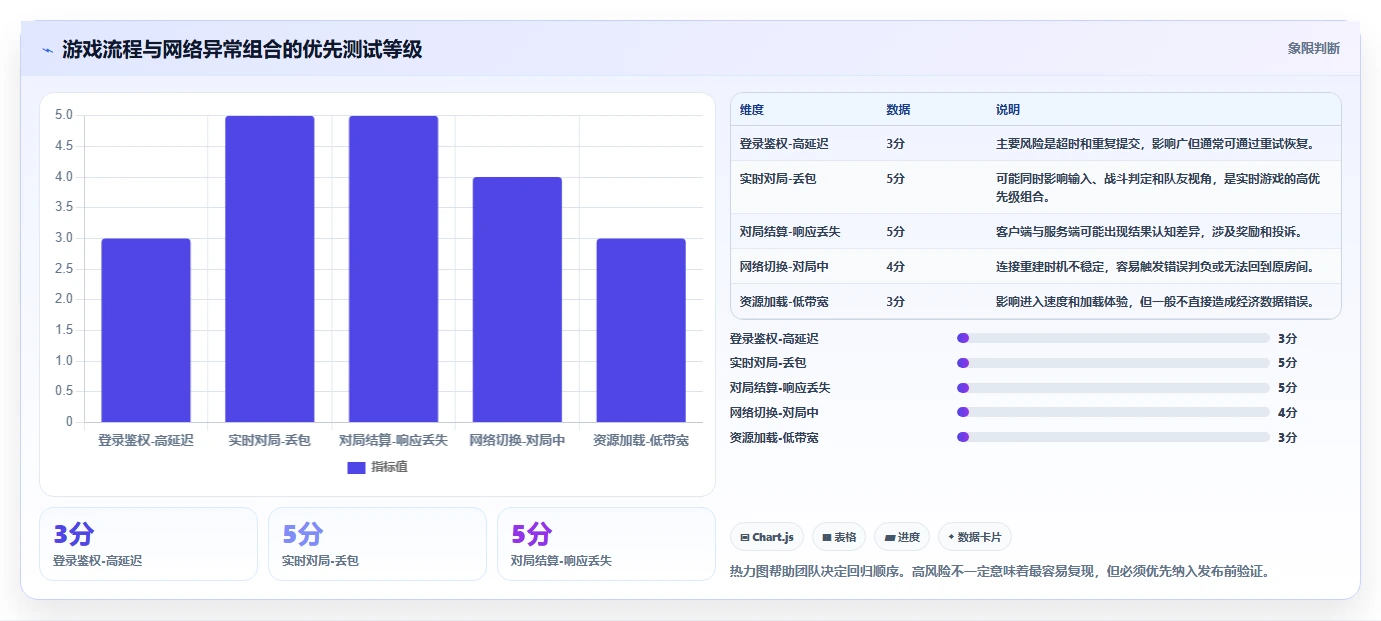Click x-axis label 登录鉴权-高延迟 under chart
Viewport: 1381px width, 621px height.
point(146,440)
